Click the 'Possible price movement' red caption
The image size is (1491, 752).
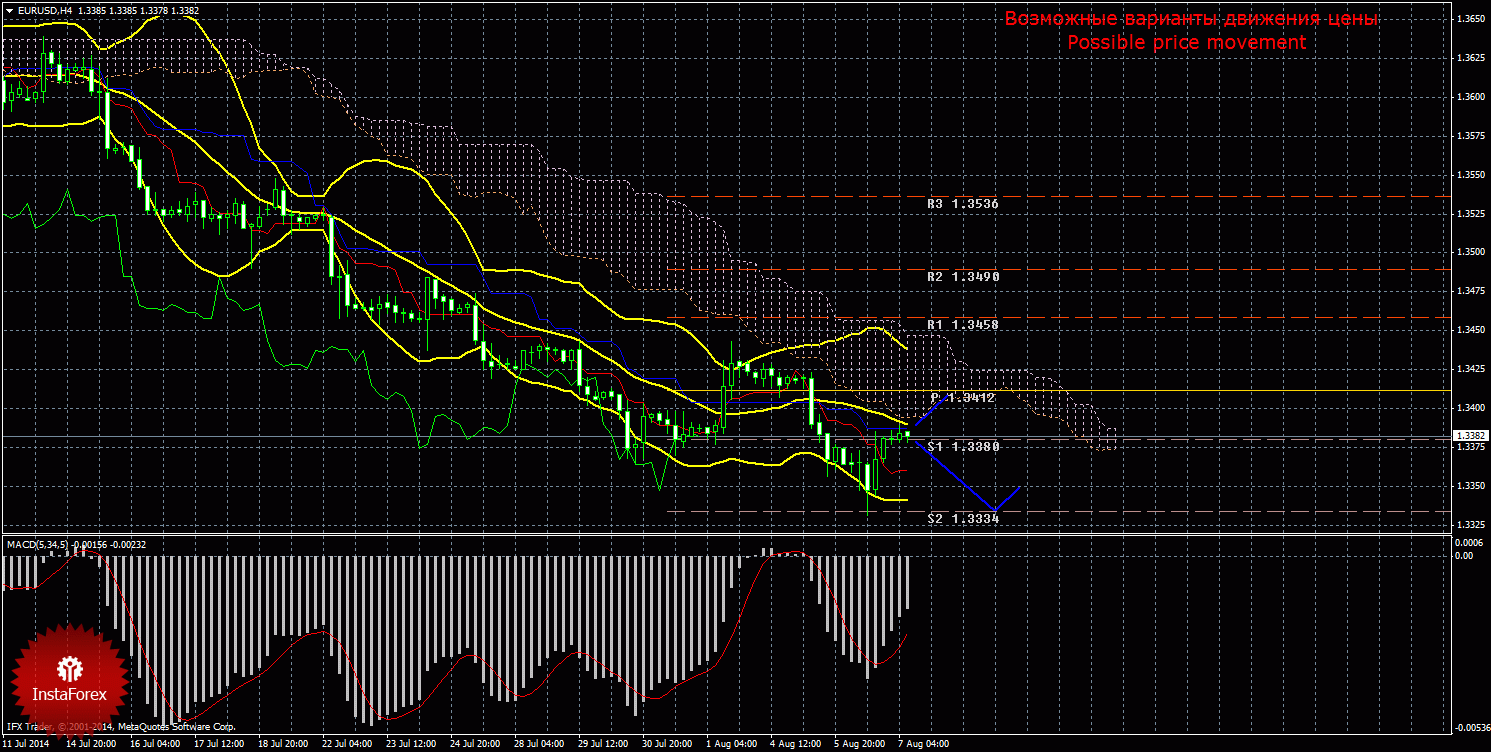(x=1186, y=42)
